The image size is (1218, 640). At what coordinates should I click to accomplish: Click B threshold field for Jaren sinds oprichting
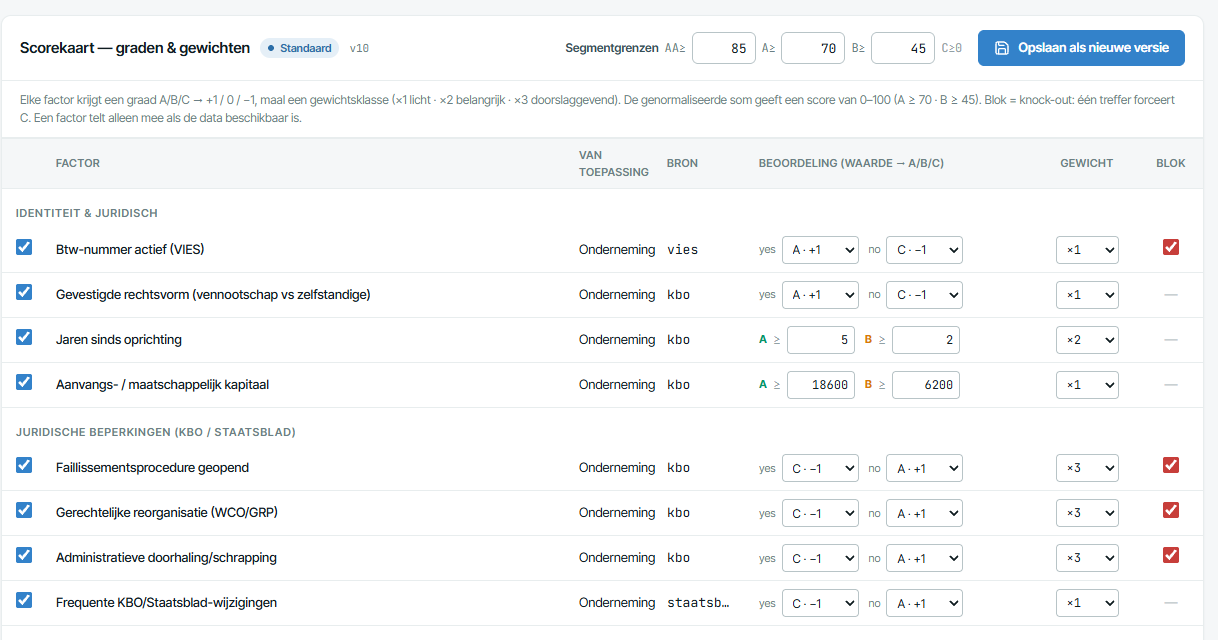926,340
